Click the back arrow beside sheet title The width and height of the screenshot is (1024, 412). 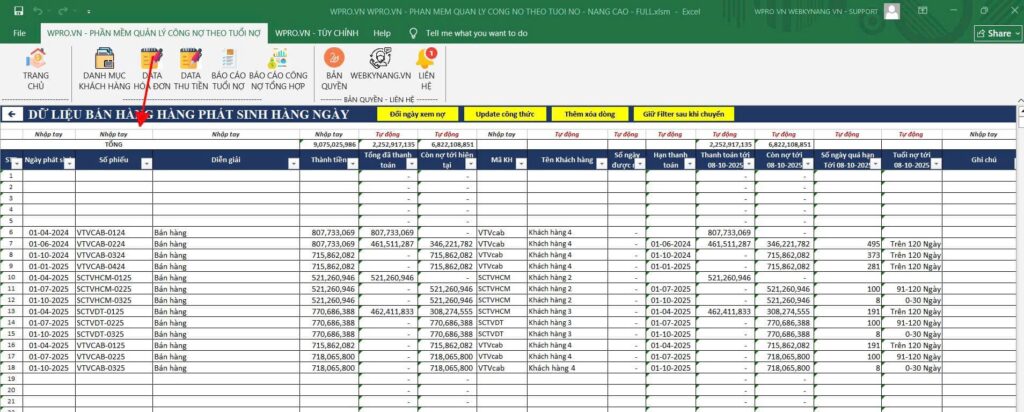(x=12, y=114)
